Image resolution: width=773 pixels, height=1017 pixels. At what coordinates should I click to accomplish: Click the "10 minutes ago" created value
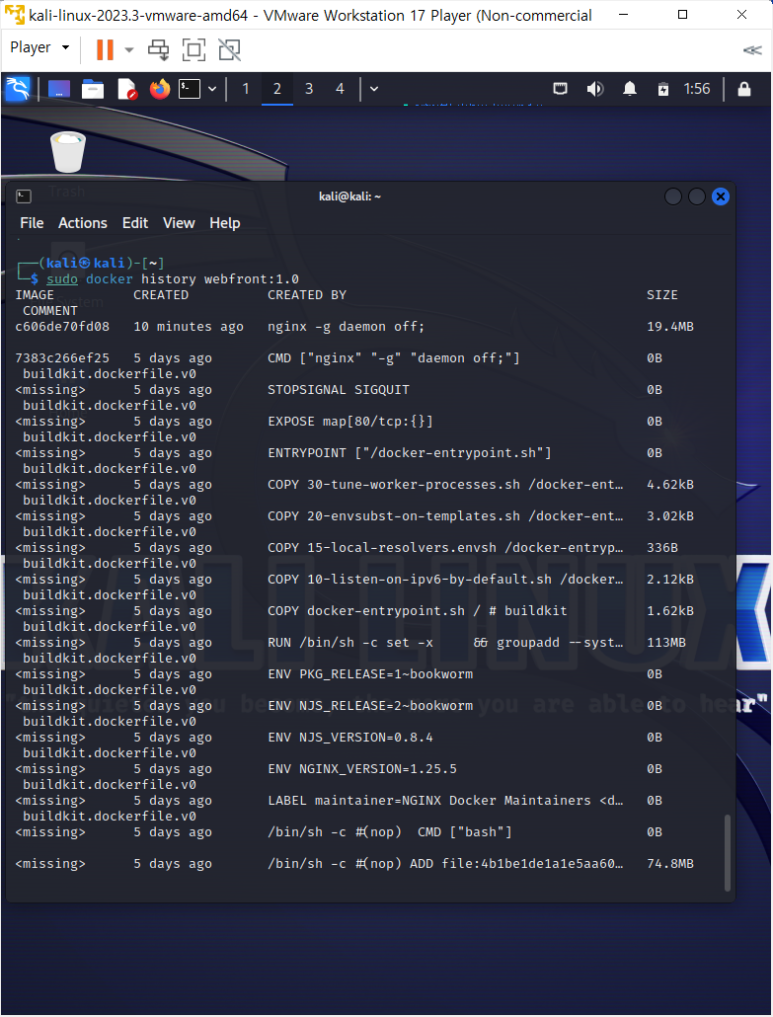189,327
